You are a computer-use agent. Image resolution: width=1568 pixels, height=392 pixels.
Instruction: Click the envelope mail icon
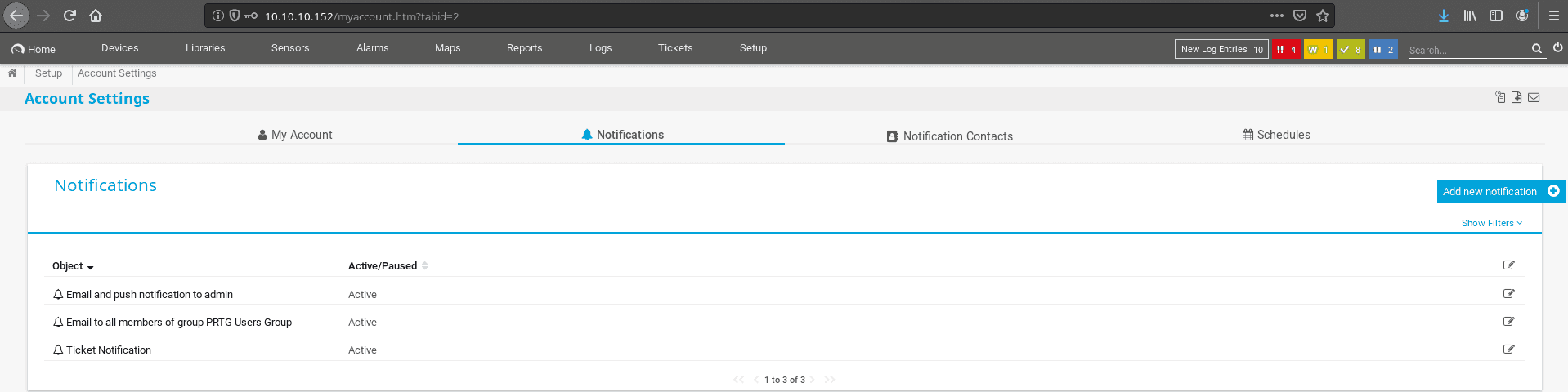point(1534,97)
